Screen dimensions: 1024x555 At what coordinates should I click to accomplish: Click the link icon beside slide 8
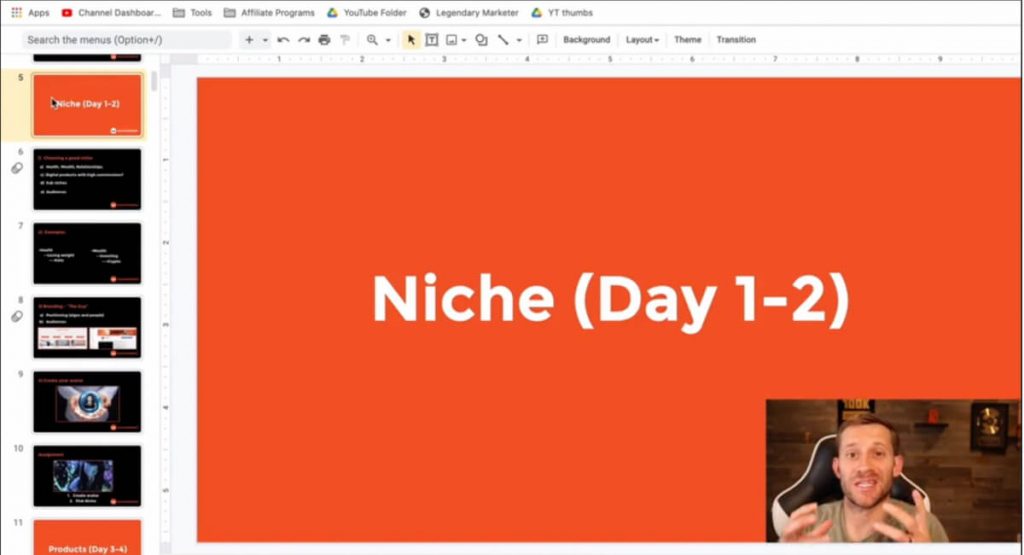pos(17,317)
